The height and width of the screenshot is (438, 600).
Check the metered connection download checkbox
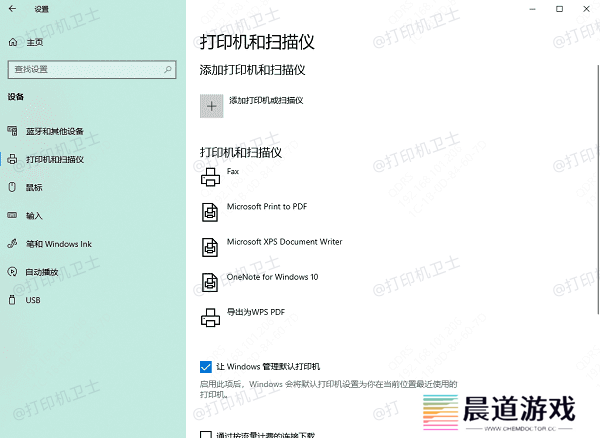205,435
